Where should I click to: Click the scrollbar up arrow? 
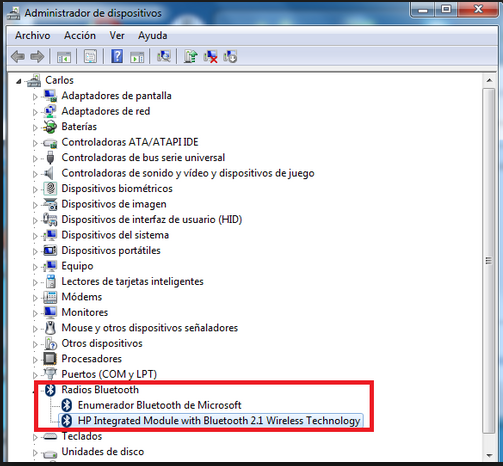coord(489,80)
